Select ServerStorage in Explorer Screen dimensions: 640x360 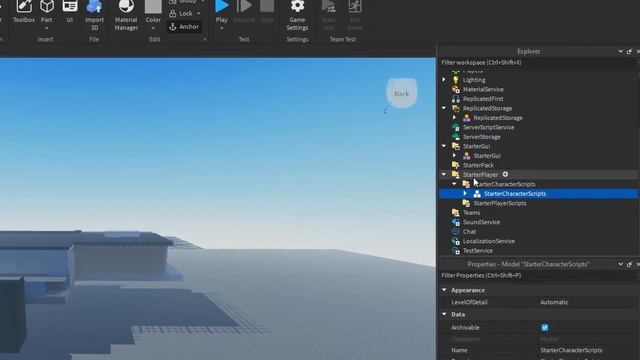pos(482,137)
